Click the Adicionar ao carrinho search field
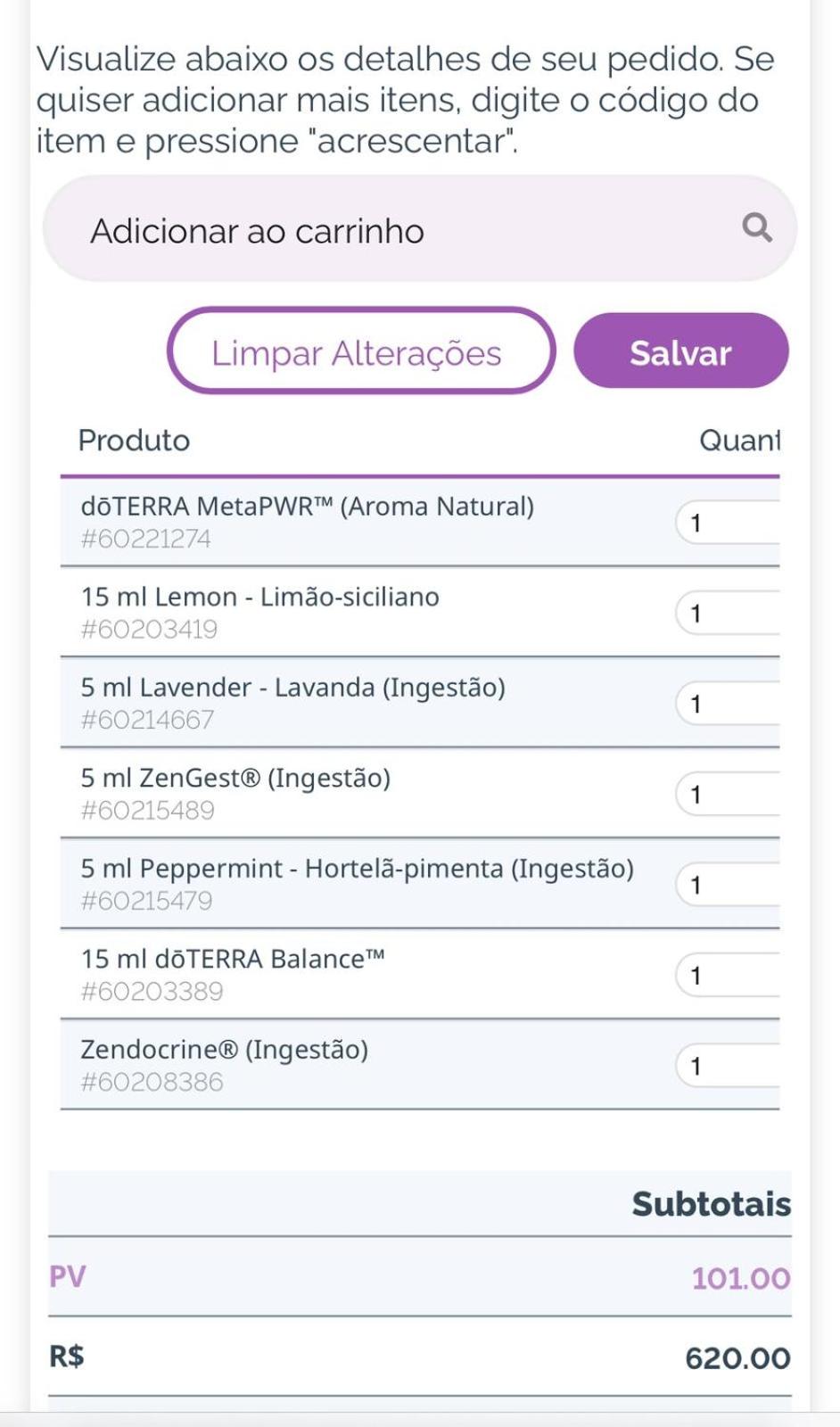Screen dimensions: 840x1427 (x=419, y=229)
